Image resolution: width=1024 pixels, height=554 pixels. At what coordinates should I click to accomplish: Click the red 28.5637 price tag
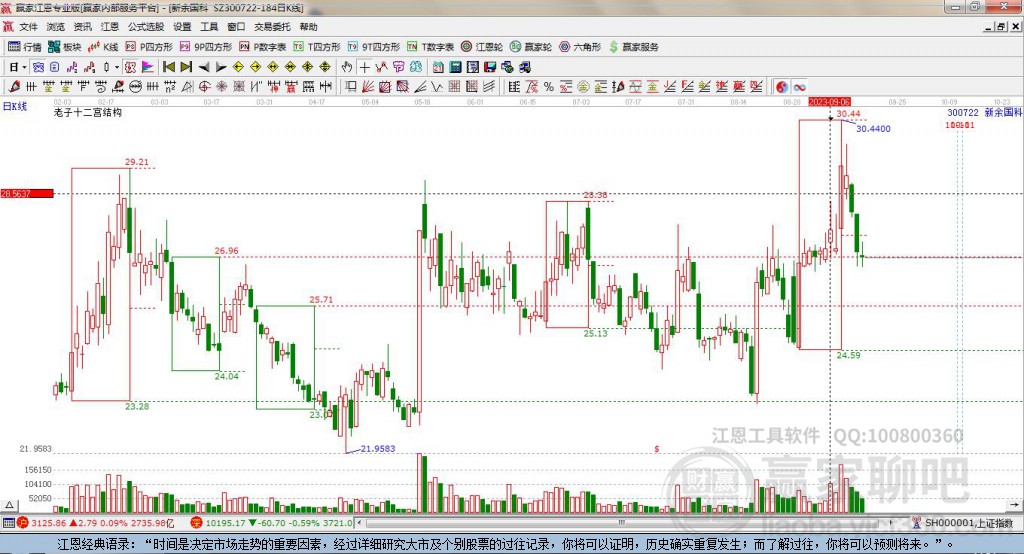(x=27, y=193)
